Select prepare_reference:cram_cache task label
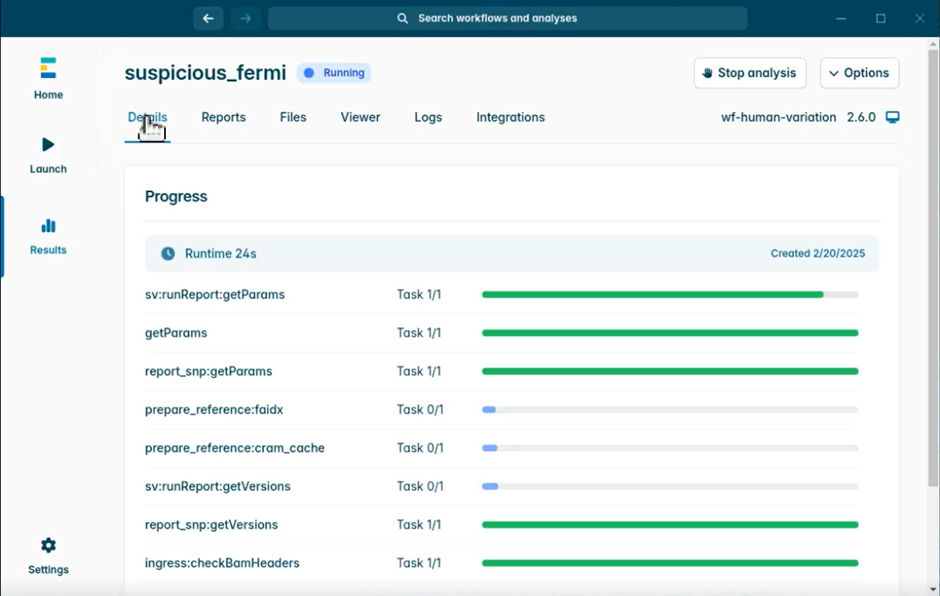This screenshot has width=940, height=596. pyautogui.click(x=234, y=448)
